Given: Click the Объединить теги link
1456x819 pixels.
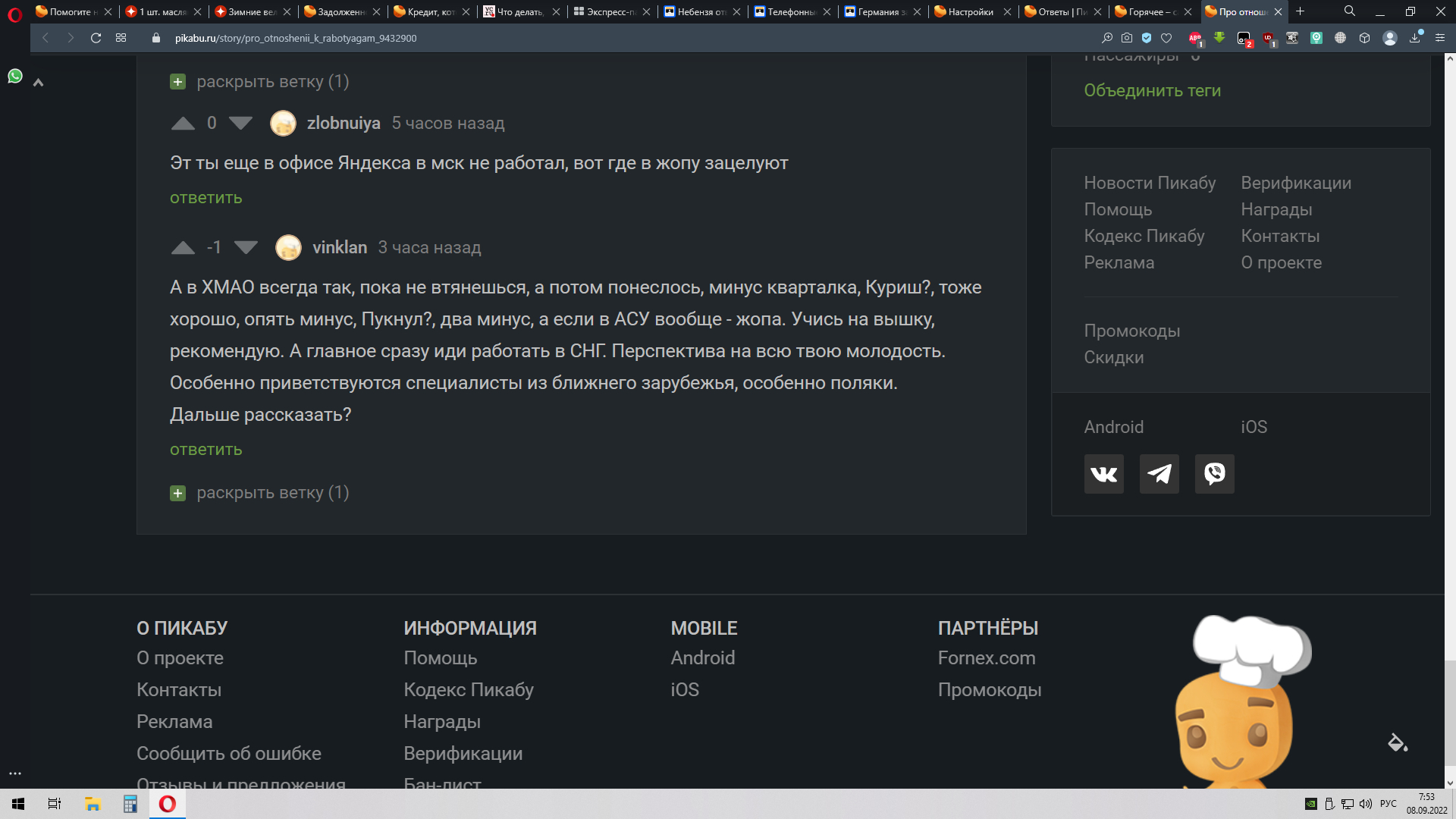Looking at the screenshot, I should coord(1152,90).
